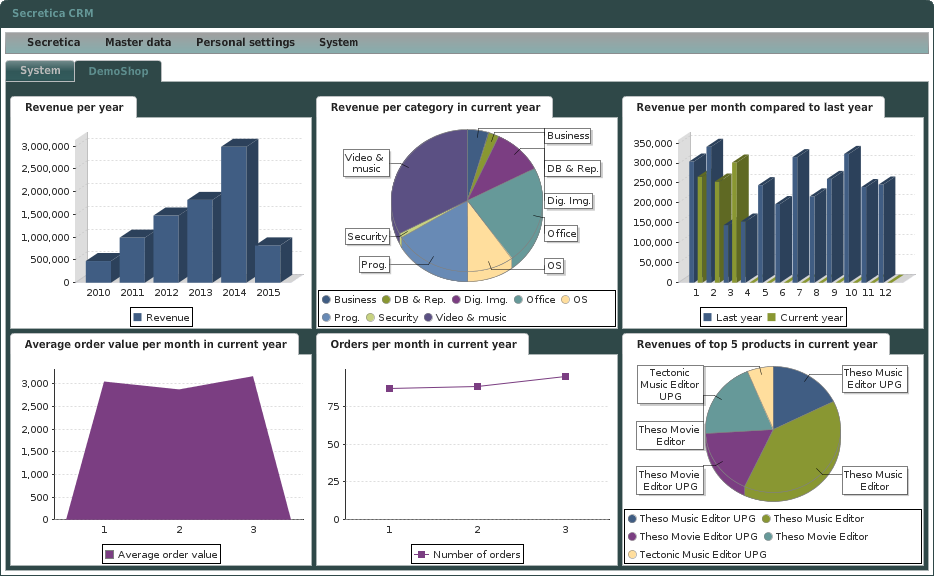Viewport: 934px width, 576px height.
Task: Toggle the Theso Movie Editor UPG legend entry
Action: coord(631,536)
